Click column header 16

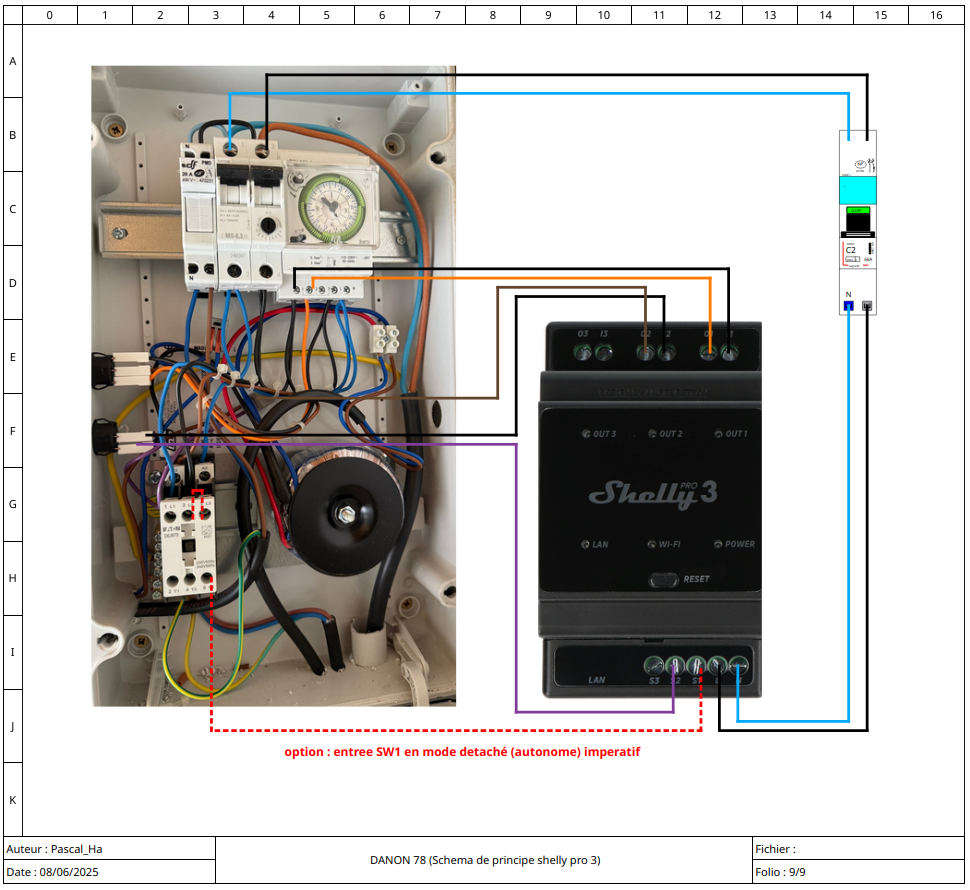[x=937, y=15]
